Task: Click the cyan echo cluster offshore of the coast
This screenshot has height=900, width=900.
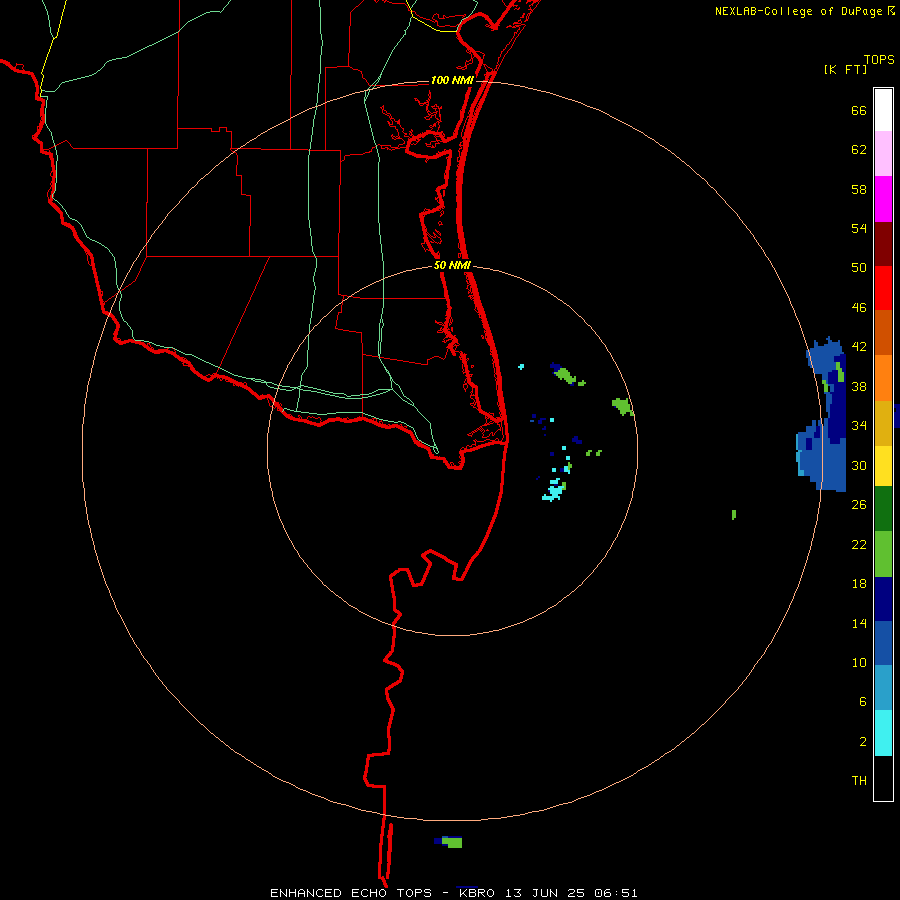Action: click(x=554, y=491)
